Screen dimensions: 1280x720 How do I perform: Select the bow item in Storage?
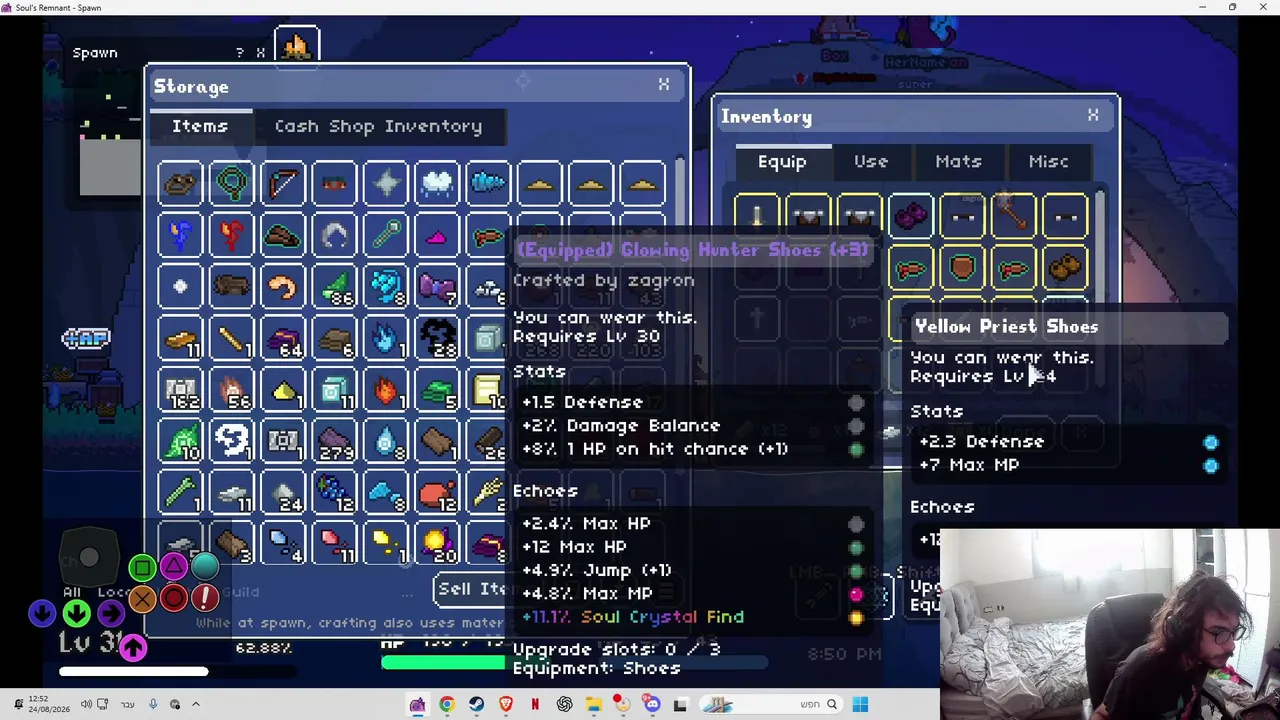[x=283, y=183]
